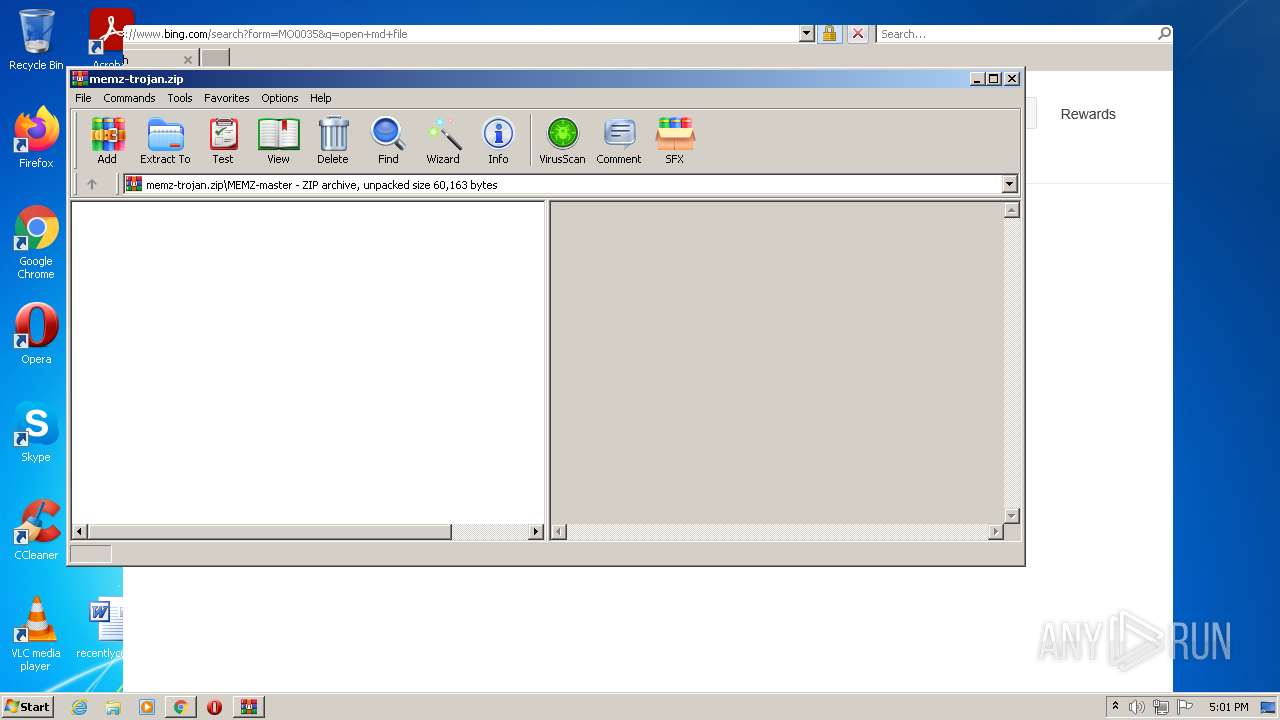Show hidden tray icons arrow
This screenshot has height=720, width=1280.
click(x=1115, y=707)
